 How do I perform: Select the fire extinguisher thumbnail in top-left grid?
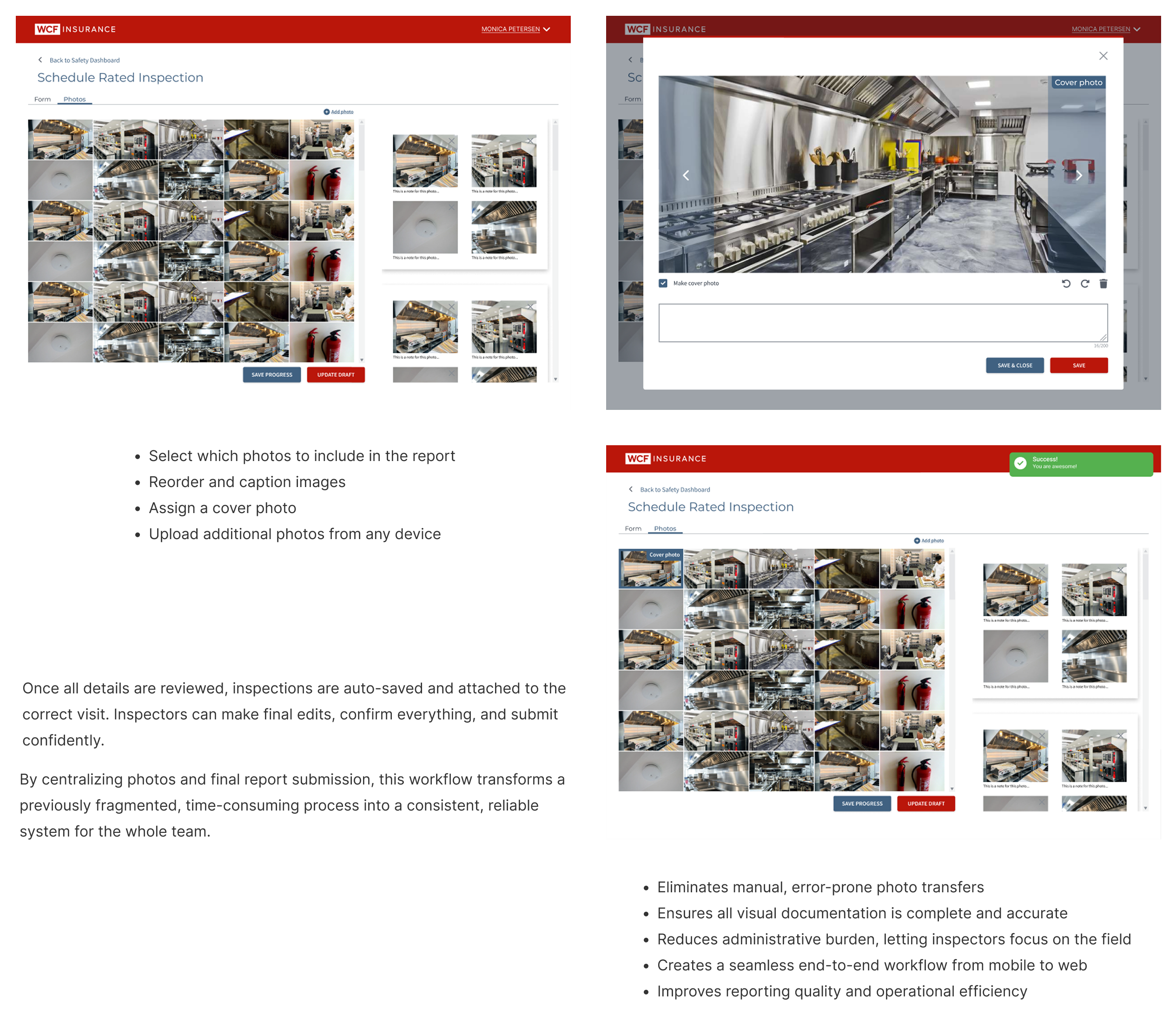click(322, 180)
